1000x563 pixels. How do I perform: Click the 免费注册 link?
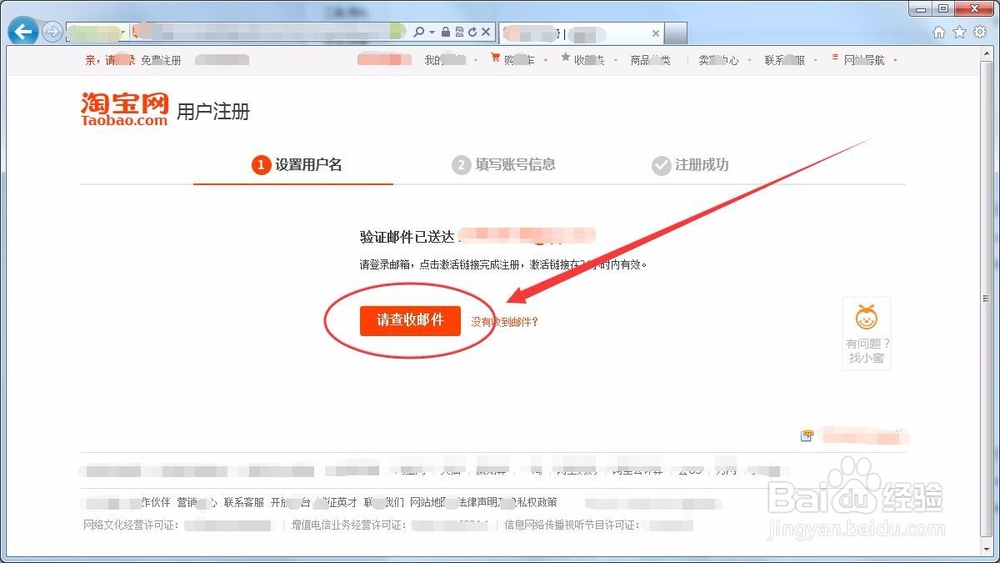coord(161,60)
